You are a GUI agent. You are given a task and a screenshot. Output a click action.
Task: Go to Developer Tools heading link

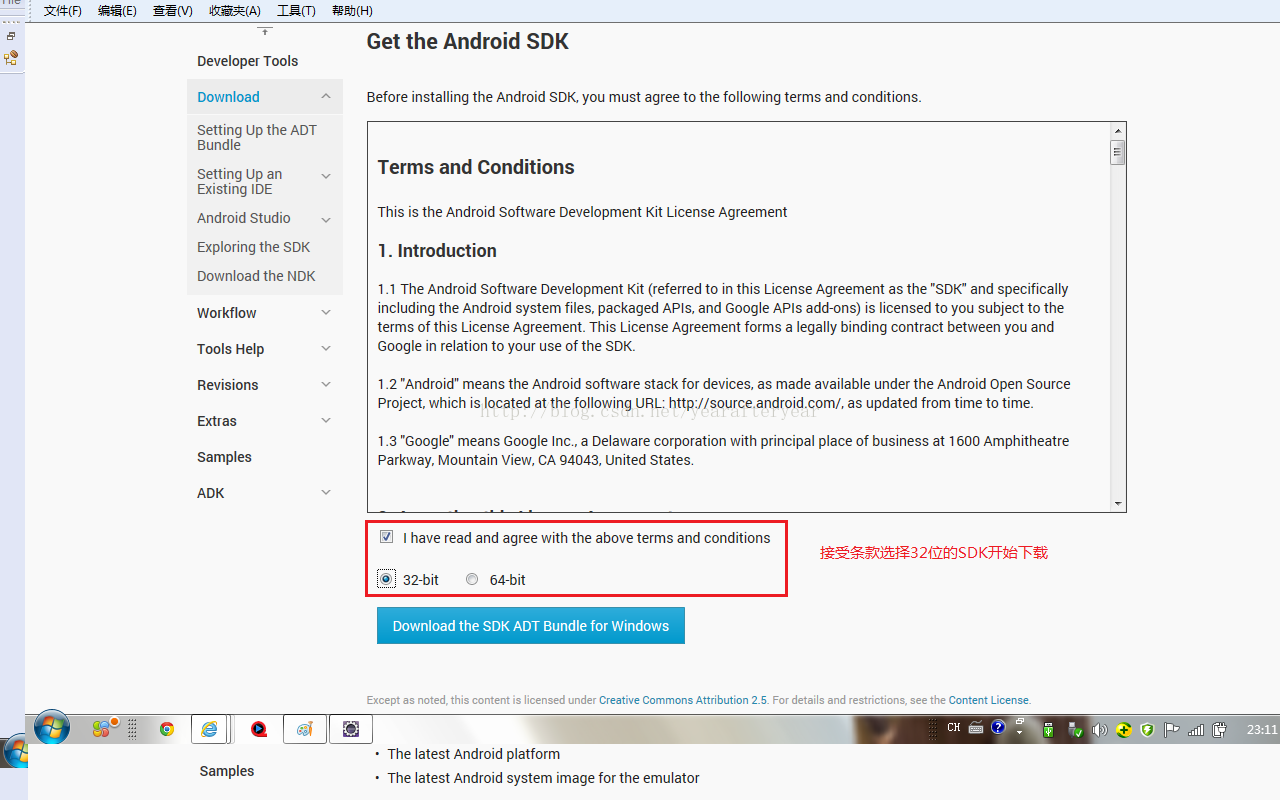click(248, 61)
